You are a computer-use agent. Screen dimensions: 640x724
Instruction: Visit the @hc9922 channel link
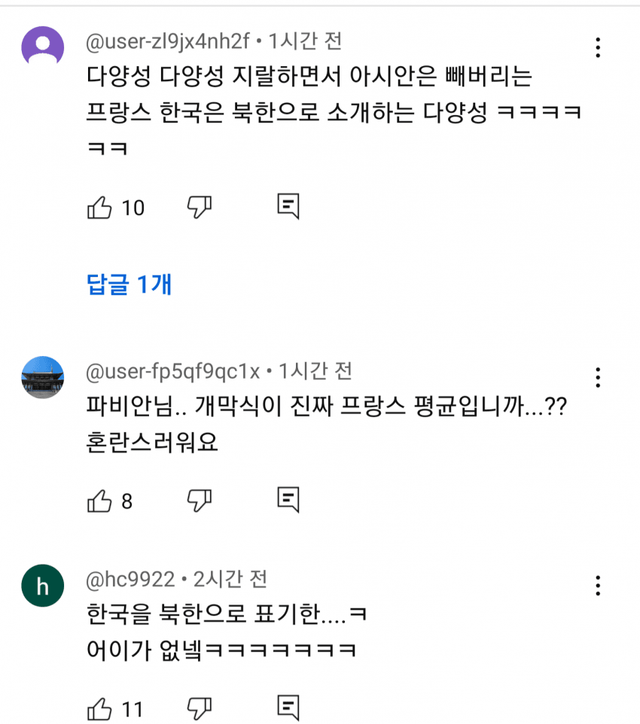pos(130,579)
